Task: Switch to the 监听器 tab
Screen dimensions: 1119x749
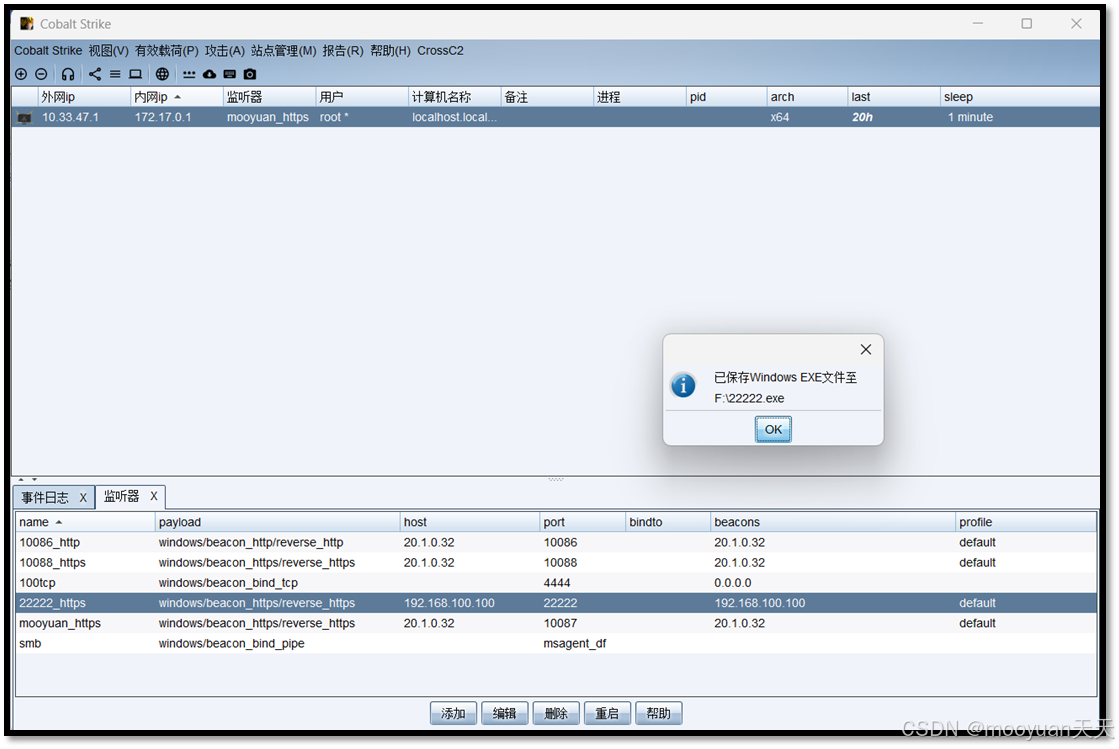Action: (121, 496)
